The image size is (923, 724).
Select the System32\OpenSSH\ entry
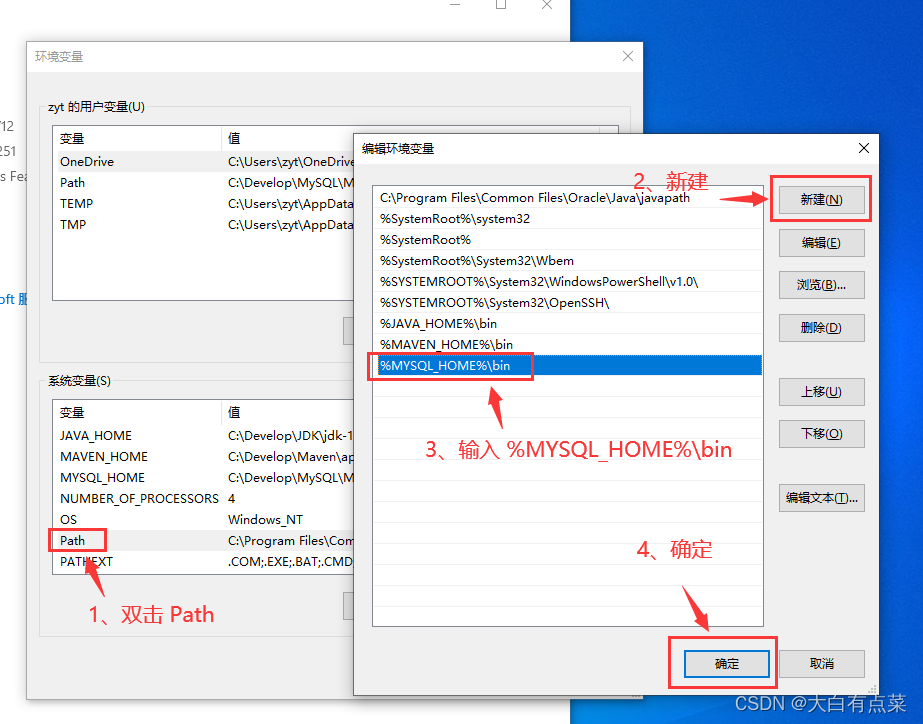pos(567,303)
